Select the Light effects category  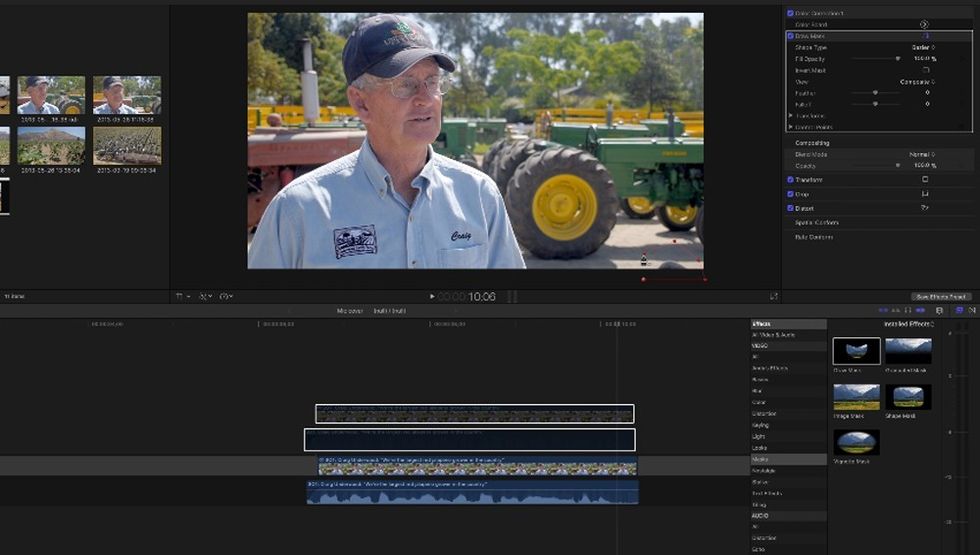tap(788, 436)
